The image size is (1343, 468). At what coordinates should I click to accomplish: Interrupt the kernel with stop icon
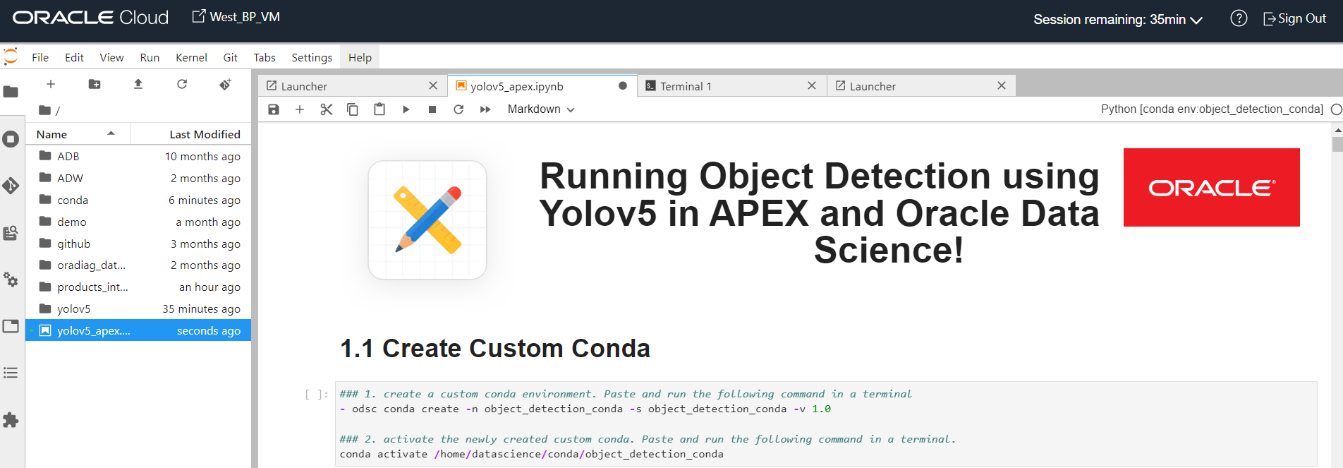432,109
